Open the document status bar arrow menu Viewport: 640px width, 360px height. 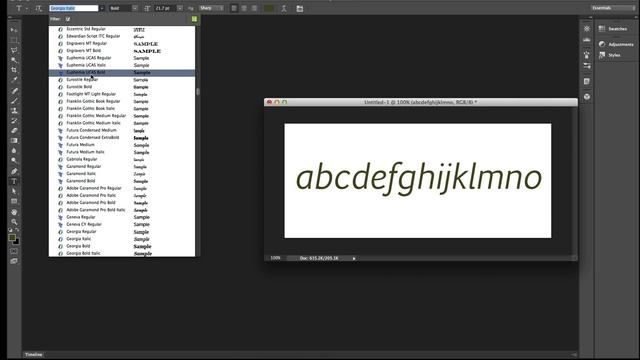click(354, 258)
